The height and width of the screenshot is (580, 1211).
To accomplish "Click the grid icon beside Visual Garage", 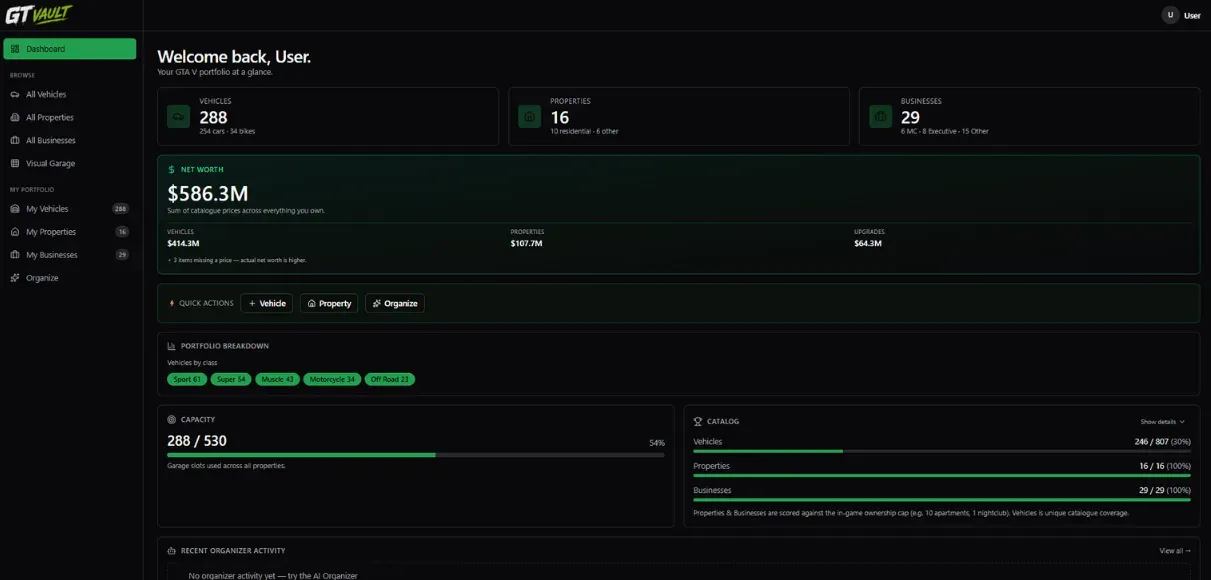I will click(x=15, y=163).
